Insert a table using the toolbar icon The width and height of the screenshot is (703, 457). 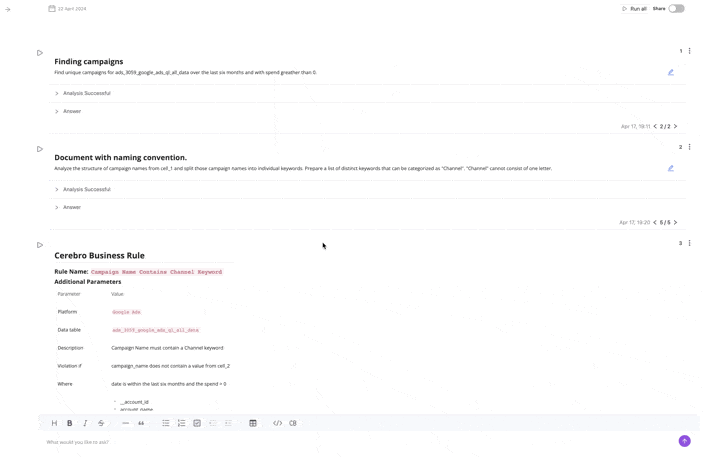click(x=253, y=423)
